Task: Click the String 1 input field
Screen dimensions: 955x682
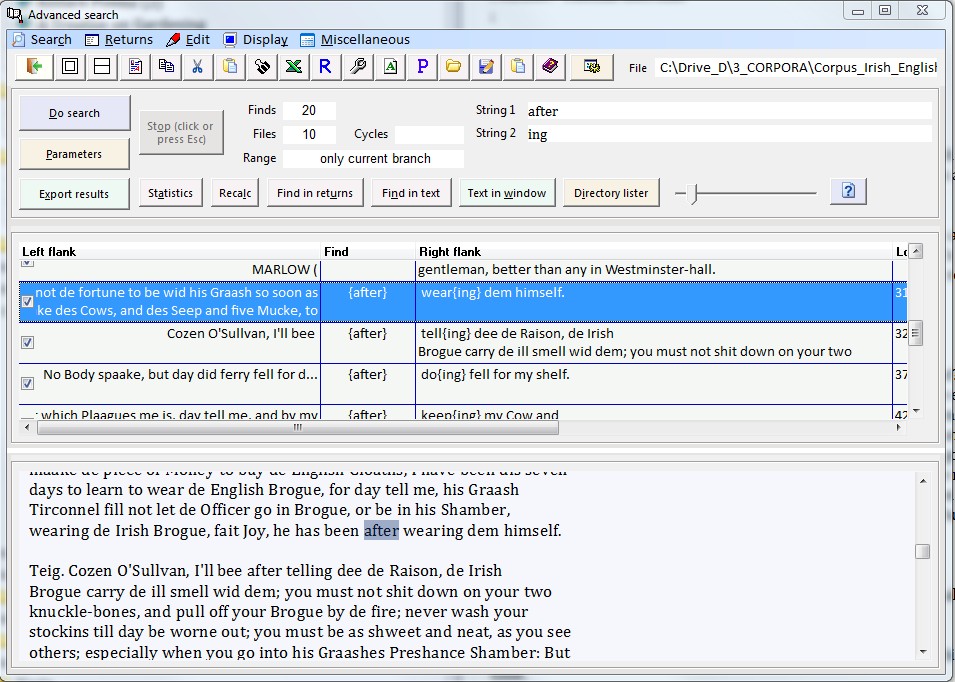Action: (x=728, y=111)
